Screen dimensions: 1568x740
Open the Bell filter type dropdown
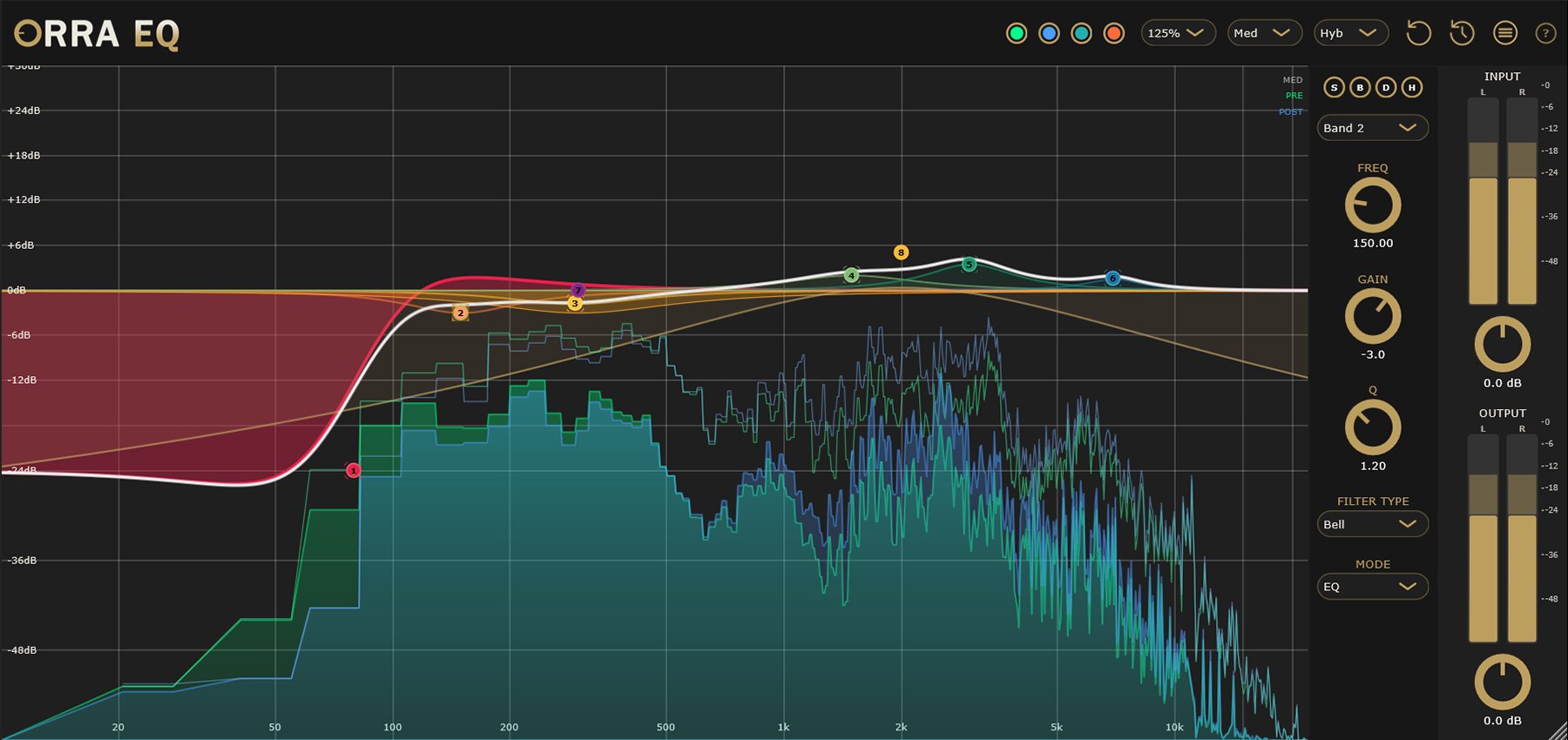tap(1372, 524)
